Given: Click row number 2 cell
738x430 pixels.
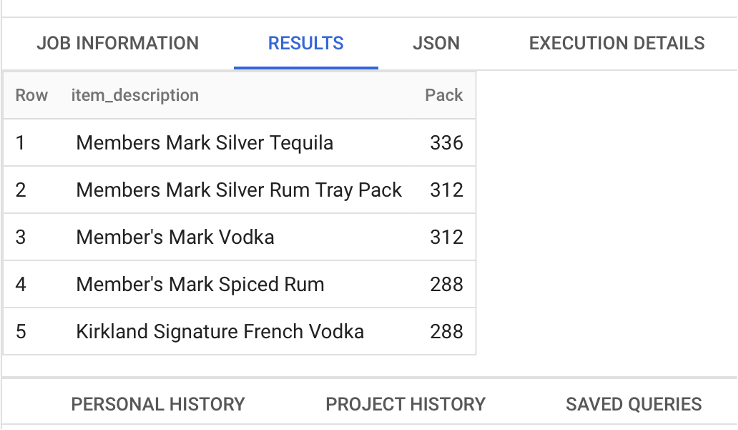Looking at the screenshot, I should coord(21,190).
